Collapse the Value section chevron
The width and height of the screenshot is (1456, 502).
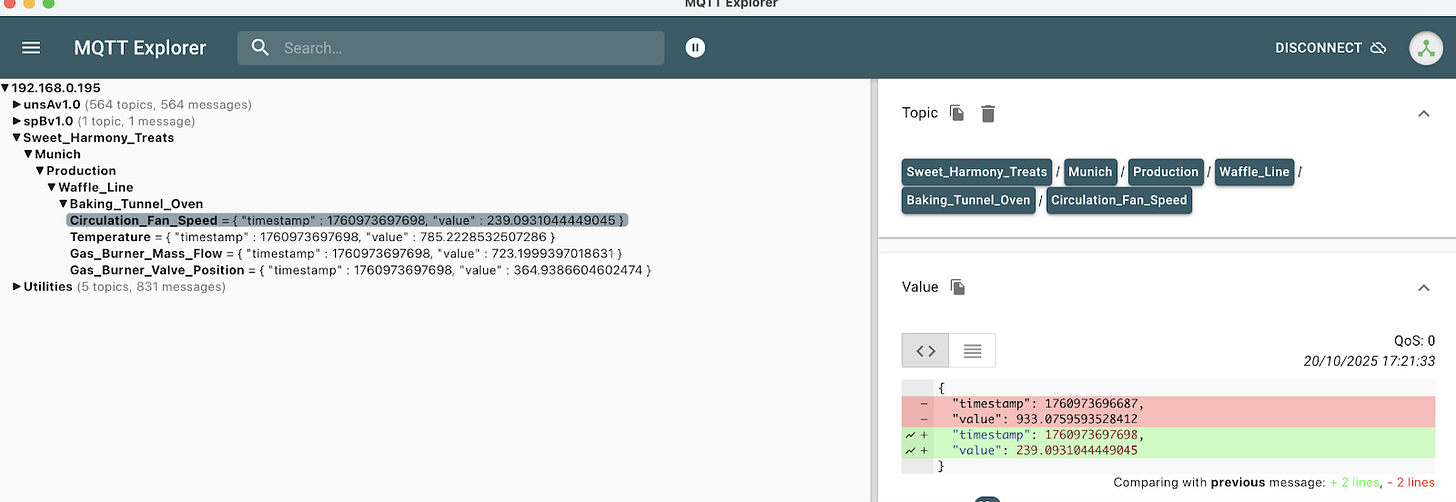click(x=1424, y=288)
